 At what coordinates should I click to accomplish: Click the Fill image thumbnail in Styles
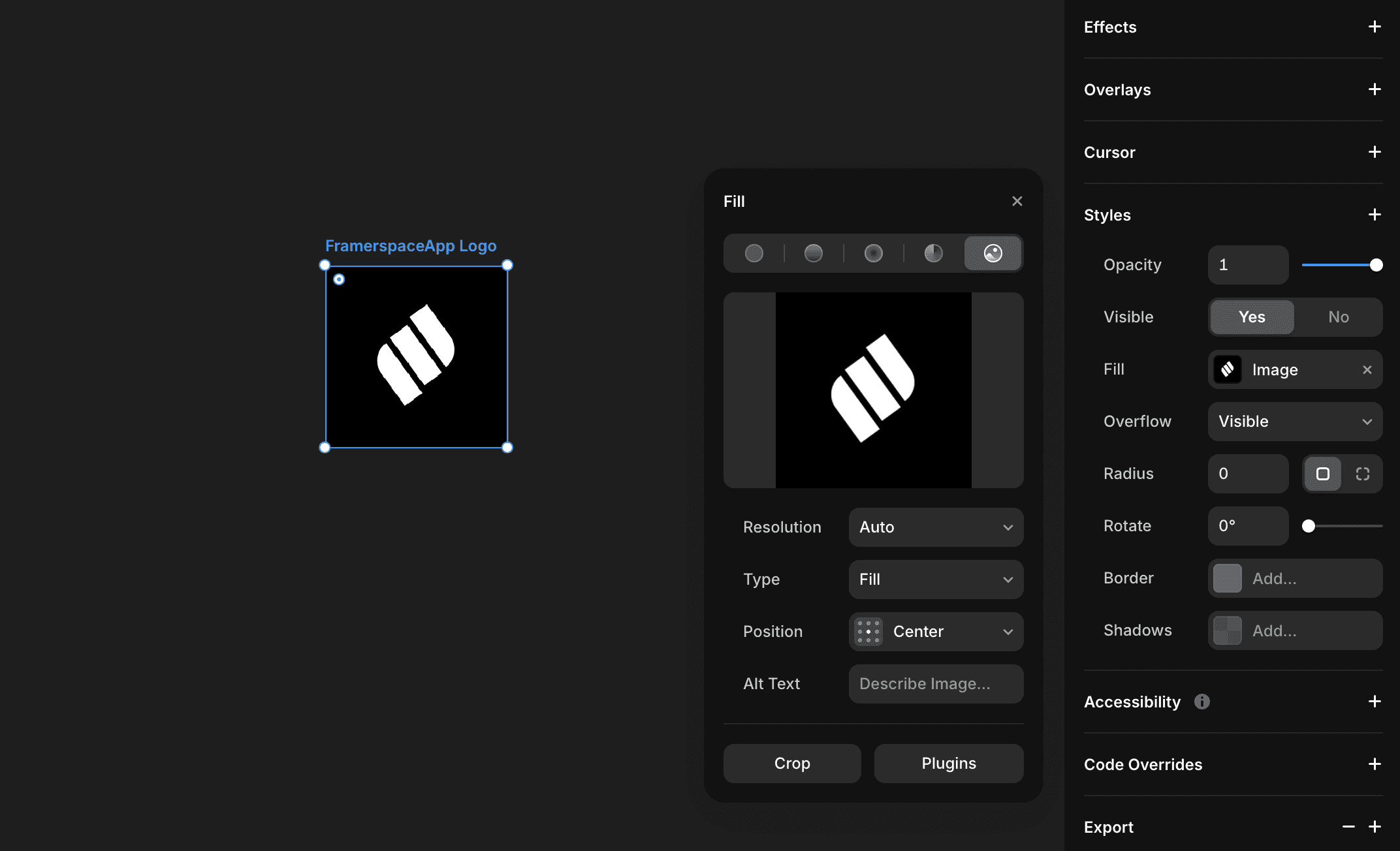tap(1228, 369)
